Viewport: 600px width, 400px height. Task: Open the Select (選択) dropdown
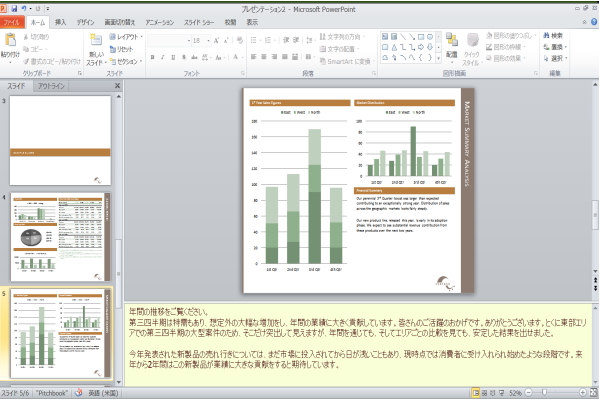click(555, 58)
